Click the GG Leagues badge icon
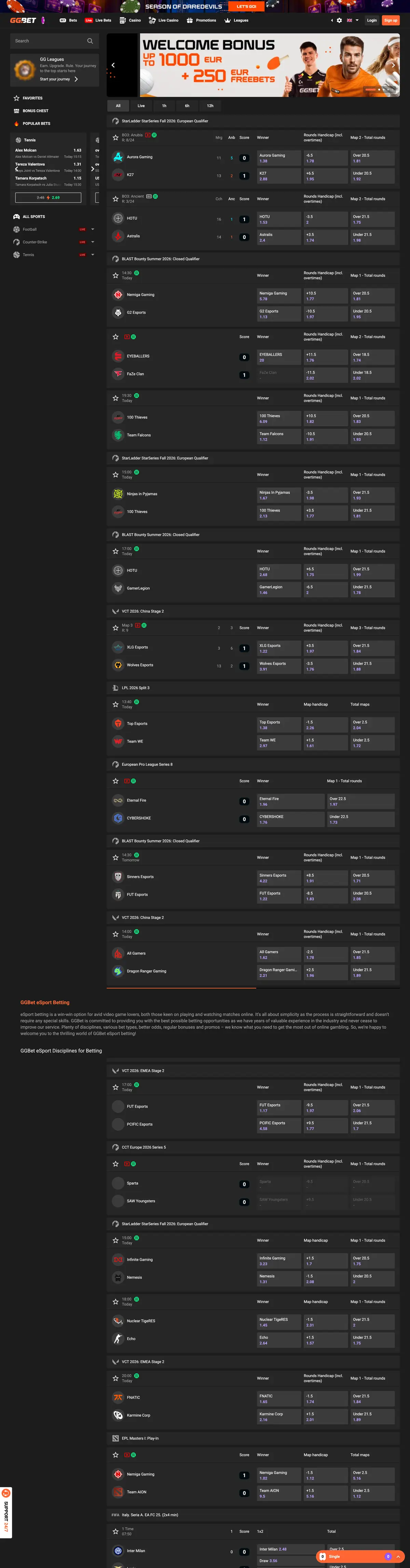The height and width of the screenshot is (1568, 410). coord(24,69)
